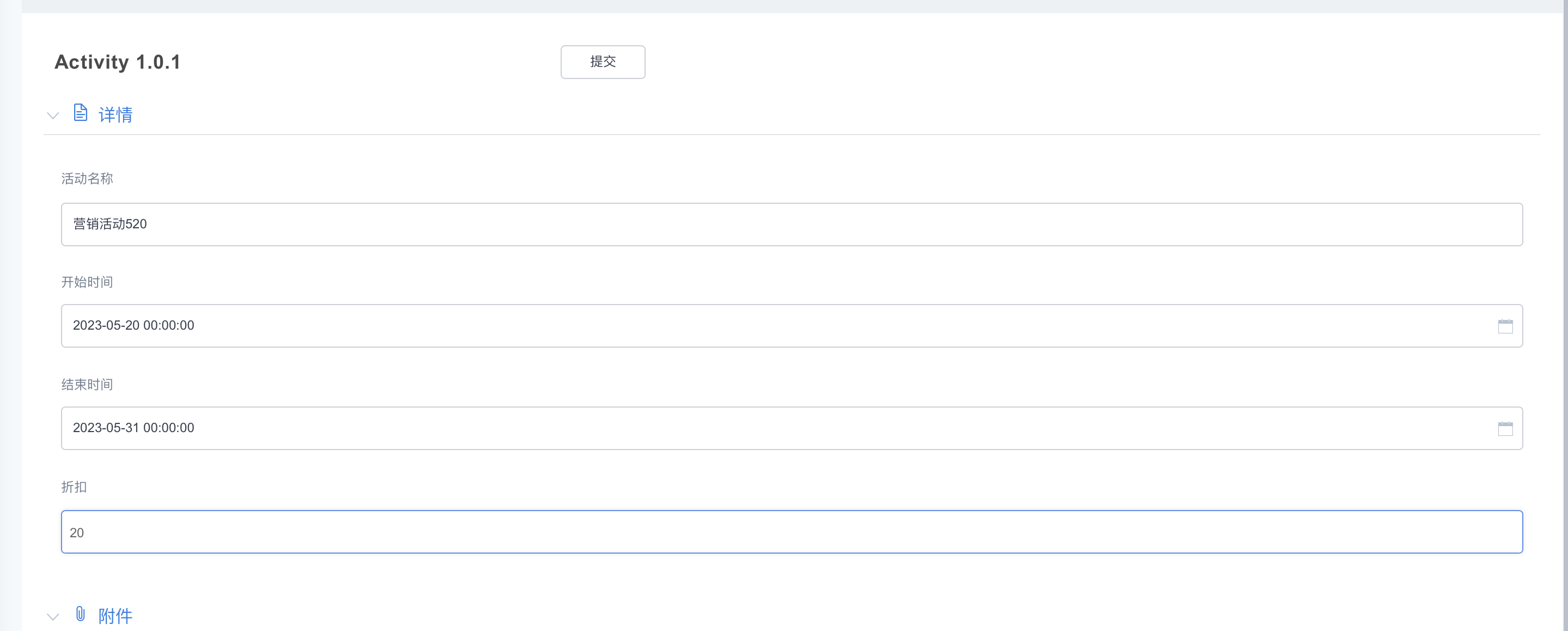
Task: Focus the 折扣 input showing 20
Action: point(791,532)
